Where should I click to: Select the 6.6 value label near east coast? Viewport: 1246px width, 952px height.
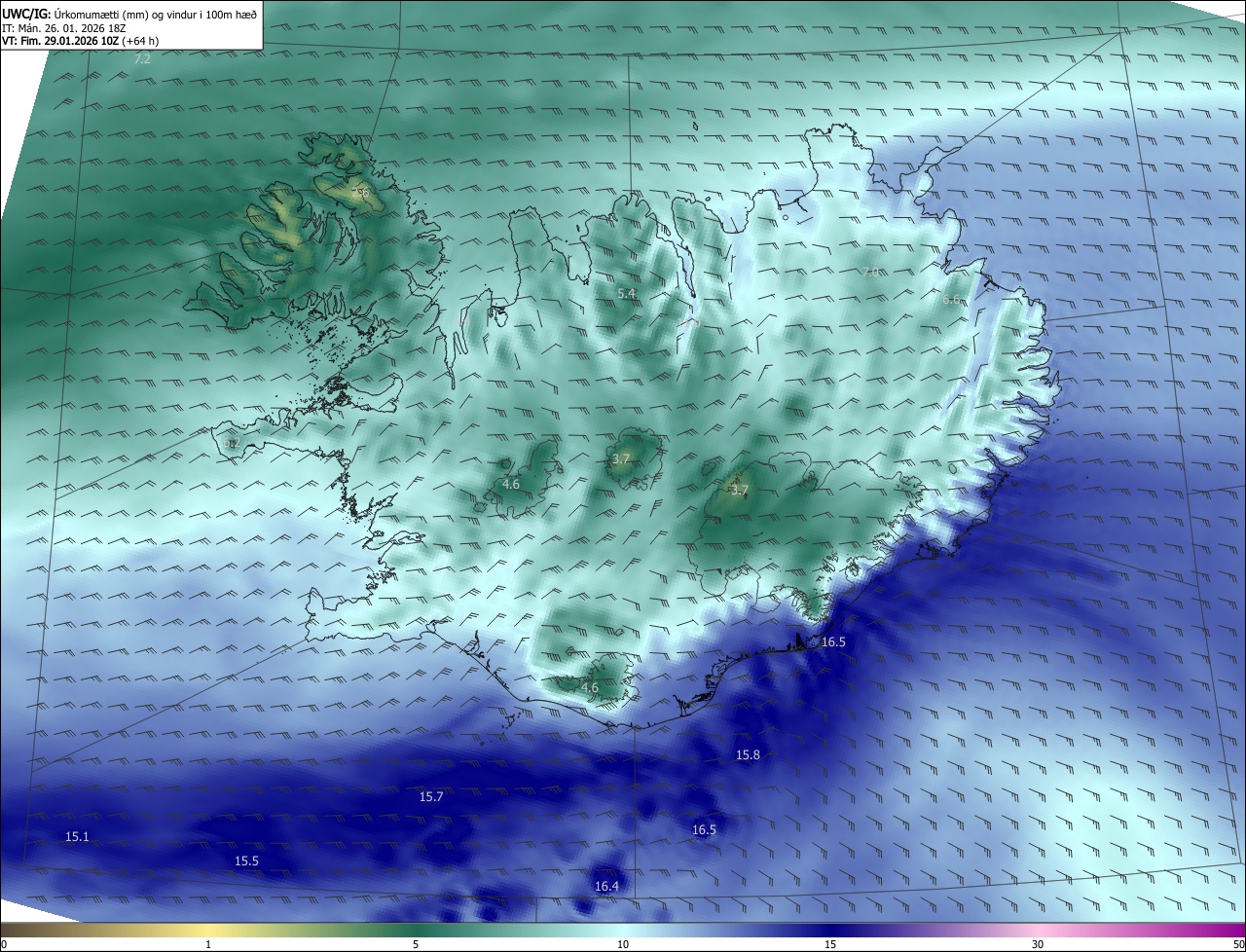pos(951,300)
